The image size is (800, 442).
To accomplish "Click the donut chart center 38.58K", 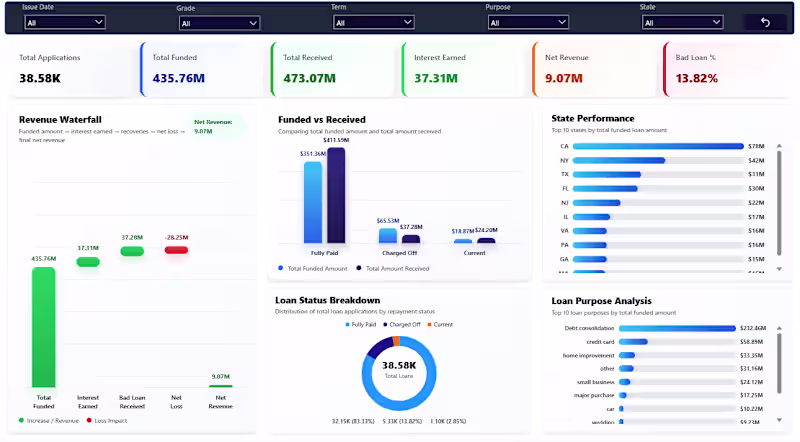I will pos(399,365).
